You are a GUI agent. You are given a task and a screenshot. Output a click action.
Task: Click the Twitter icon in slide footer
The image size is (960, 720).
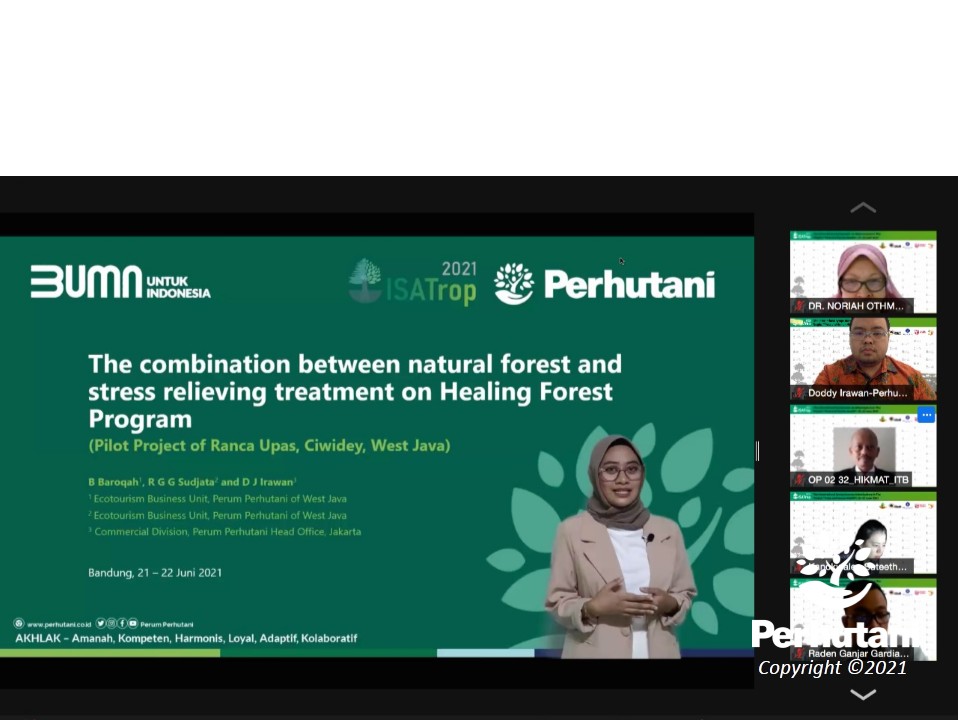[101, 623]
